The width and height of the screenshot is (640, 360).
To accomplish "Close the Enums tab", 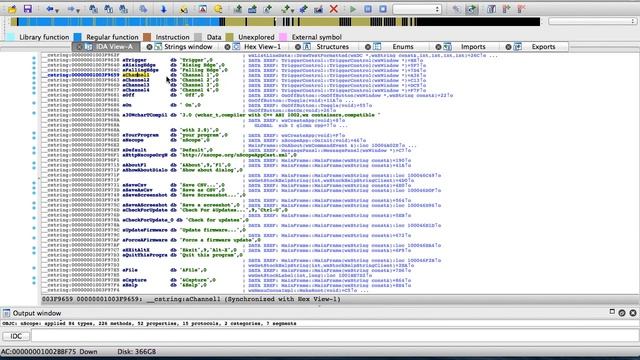I will (x=368, y=47).
